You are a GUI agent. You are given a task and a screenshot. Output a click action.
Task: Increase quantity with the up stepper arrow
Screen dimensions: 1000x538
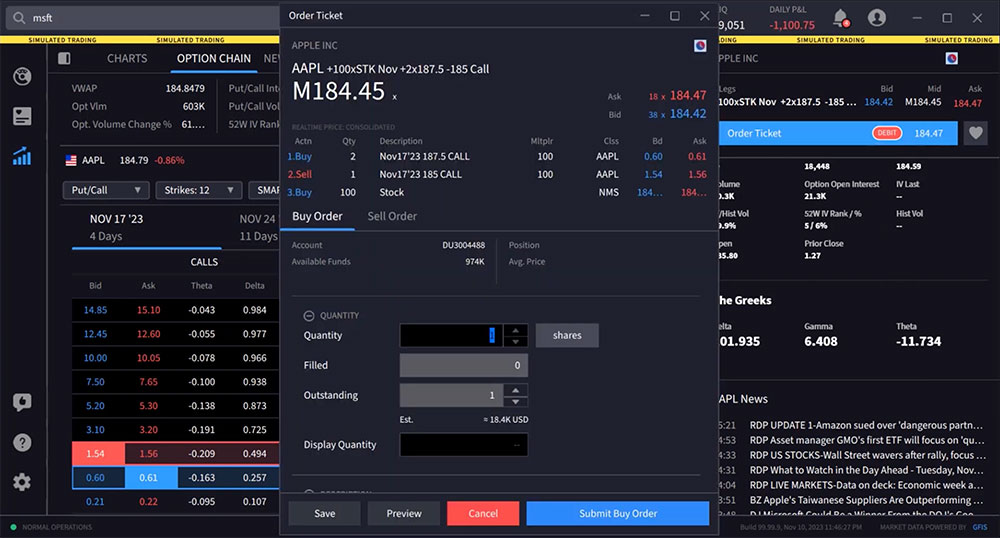(515, 330)
